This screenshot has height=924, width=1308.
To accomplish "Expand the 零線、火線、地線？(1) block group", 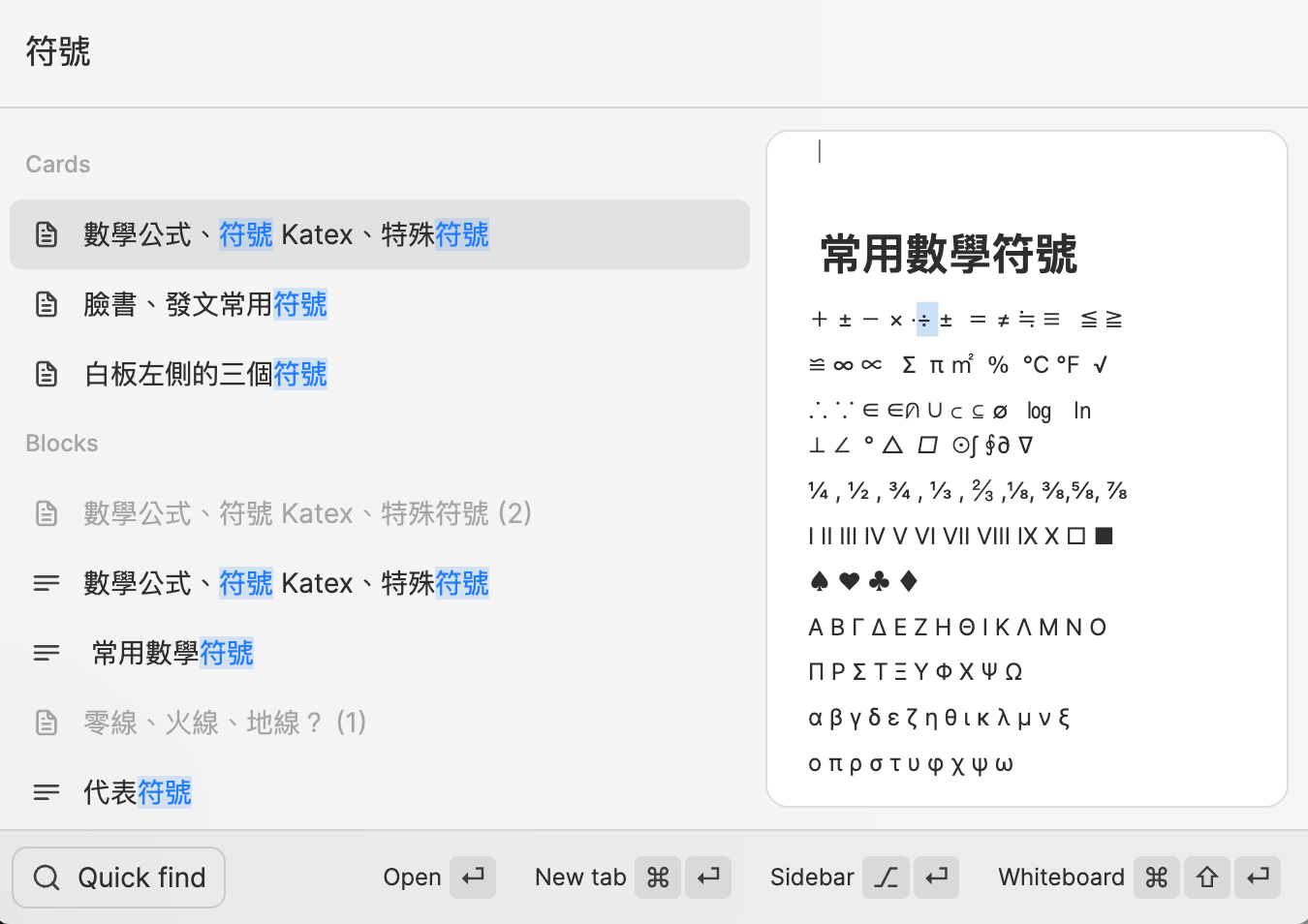I will pos(225,723).
